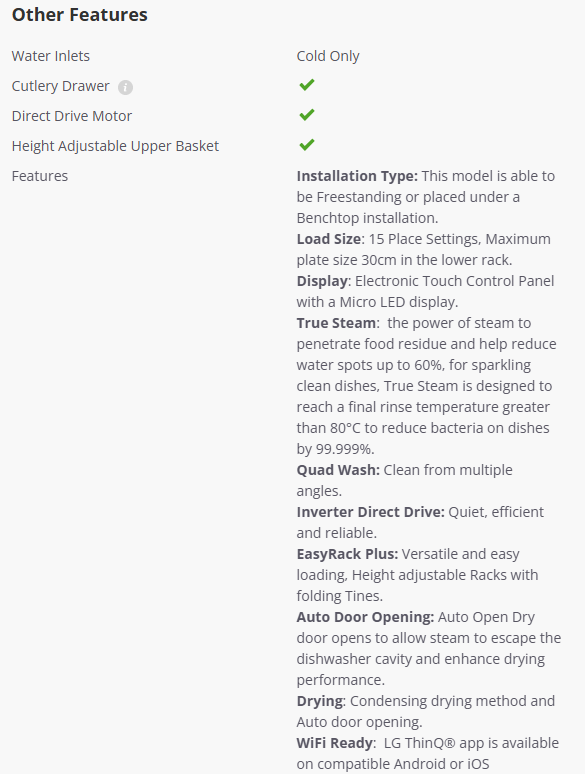Click the Installation Type bold heading
The width and height of the screenshot is (585, 774).
tap(357, 176)
